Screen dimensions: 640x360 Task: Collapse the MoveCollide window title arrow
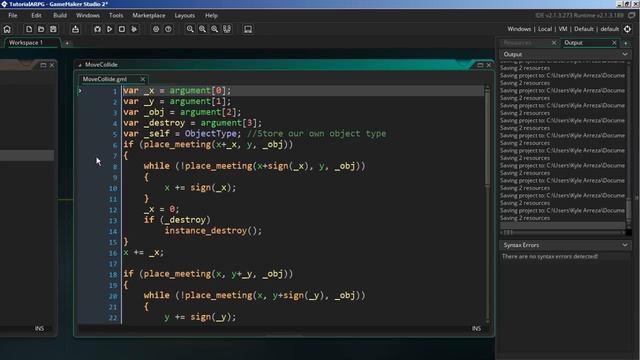click(80, 65)
